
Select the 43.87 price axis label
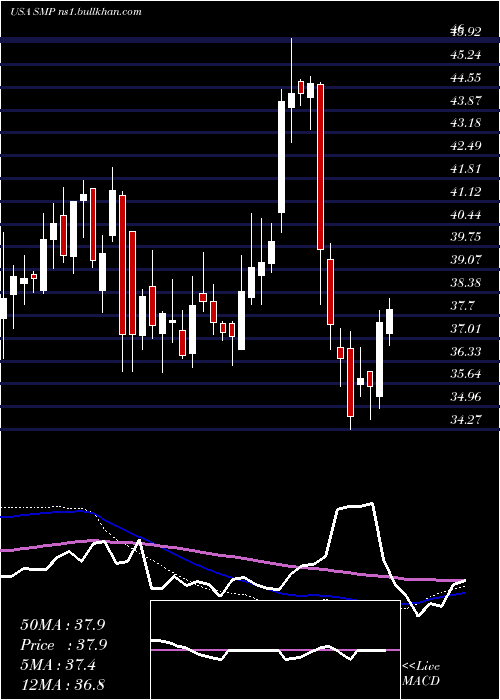(x=466, y=101)
